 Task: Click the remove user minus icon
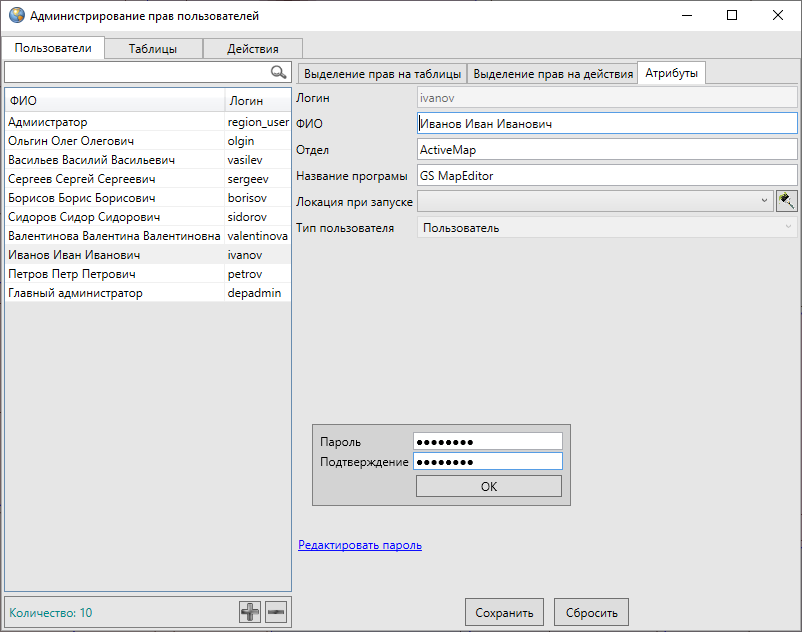pyautogui.click(x=276, y=612)
